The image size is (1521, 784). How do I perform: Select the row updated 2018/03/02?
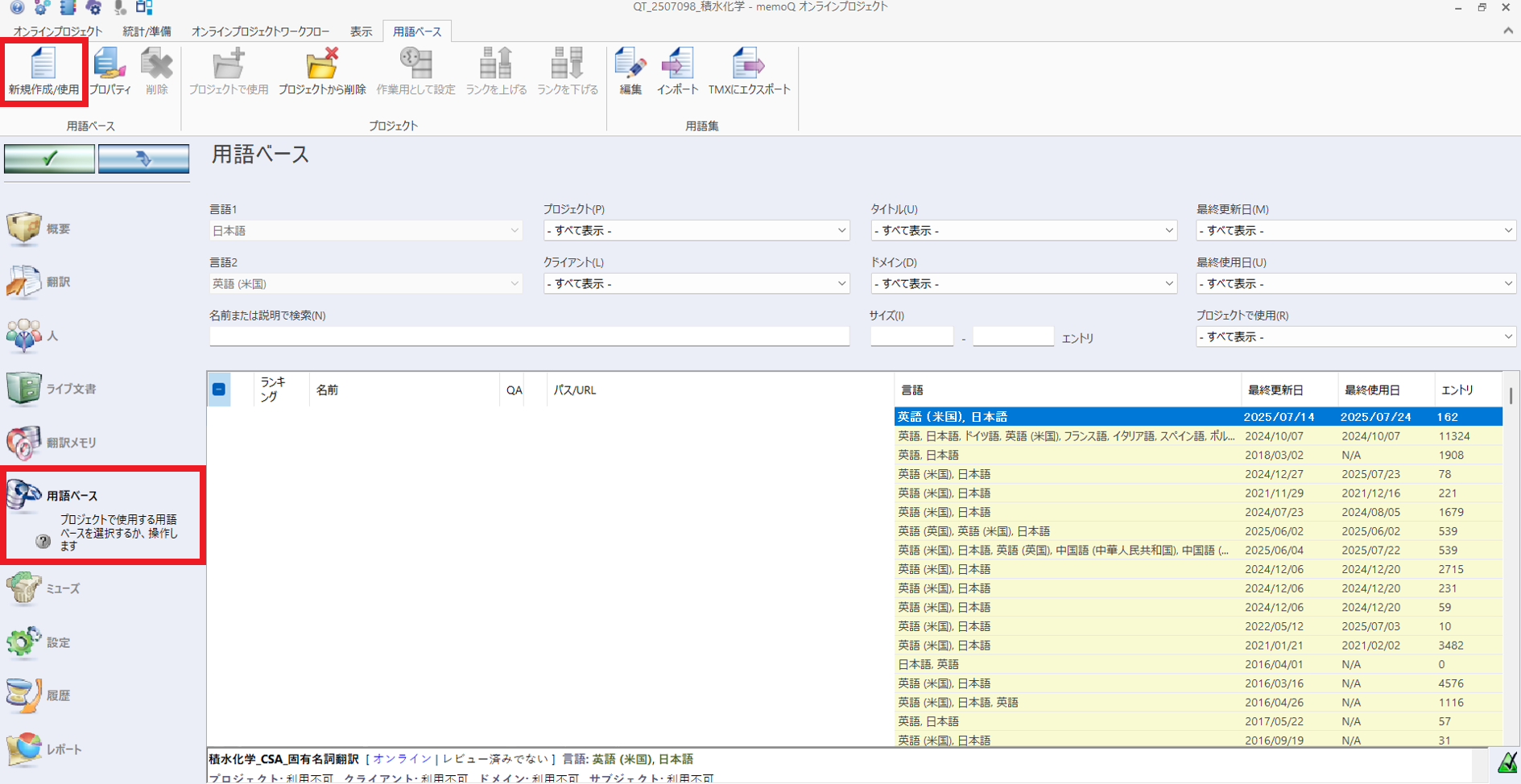pos(1198,455)
